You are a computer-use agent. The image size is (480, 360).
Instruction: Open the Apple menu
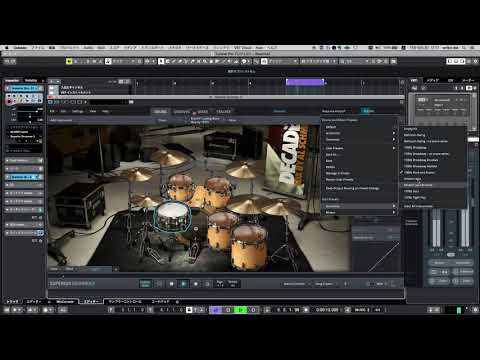[6, 48]
